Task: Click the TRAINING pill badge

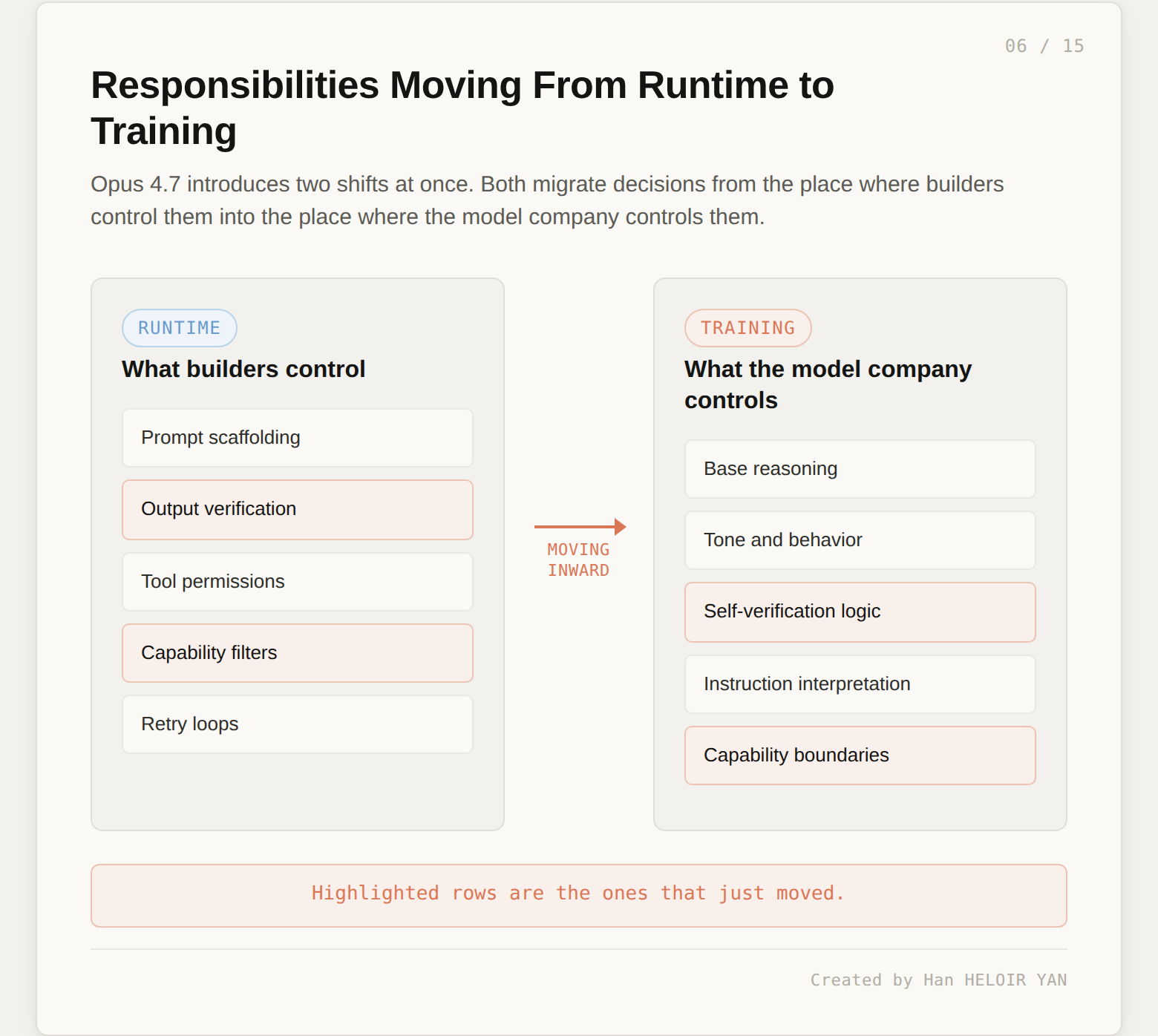Action: tap(748, 328)
